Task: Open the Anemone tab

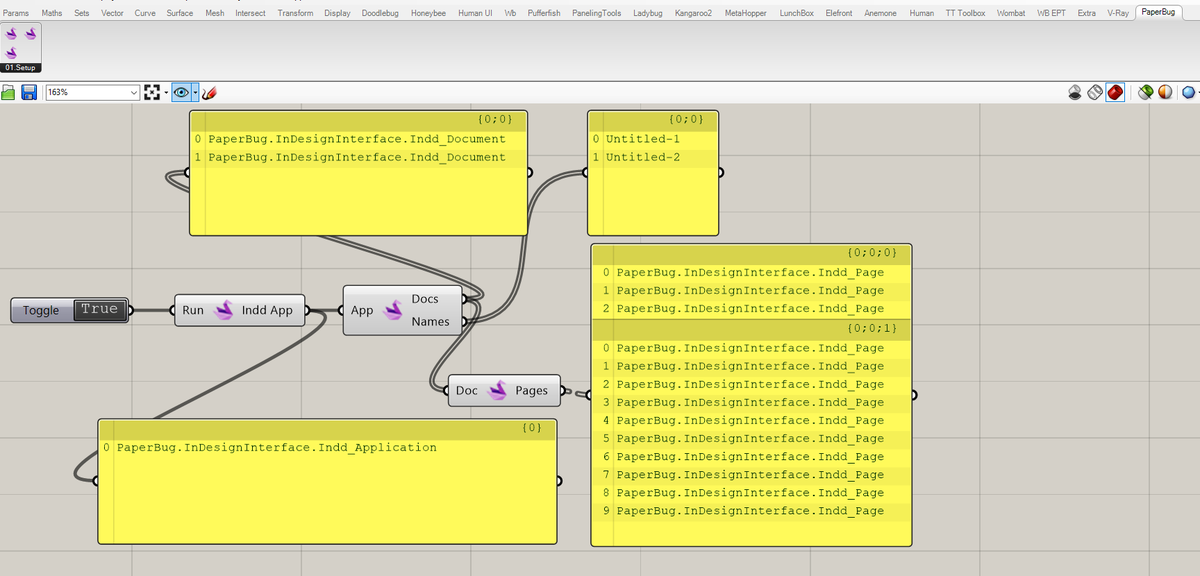Action: click(880, 13)
